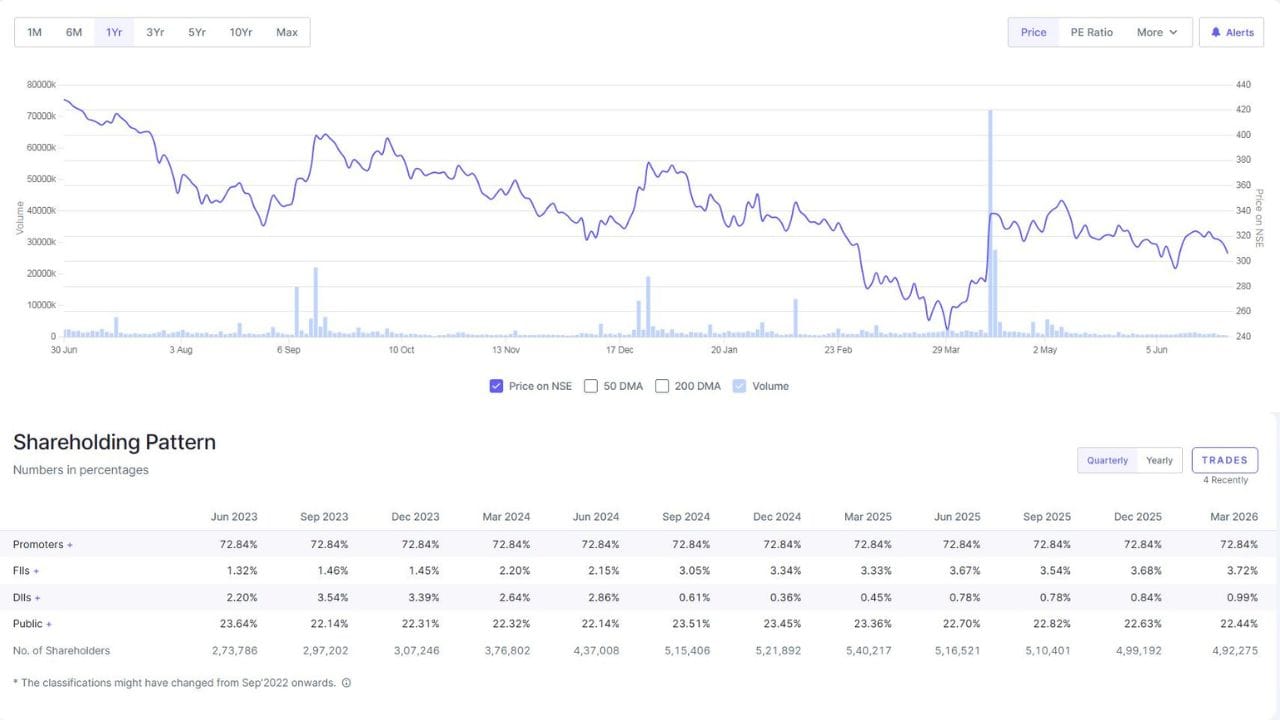Open the More dropdown menu
Viewport: 1280px width, 720px height.
pyautogui.click(x=1157, y=32)
